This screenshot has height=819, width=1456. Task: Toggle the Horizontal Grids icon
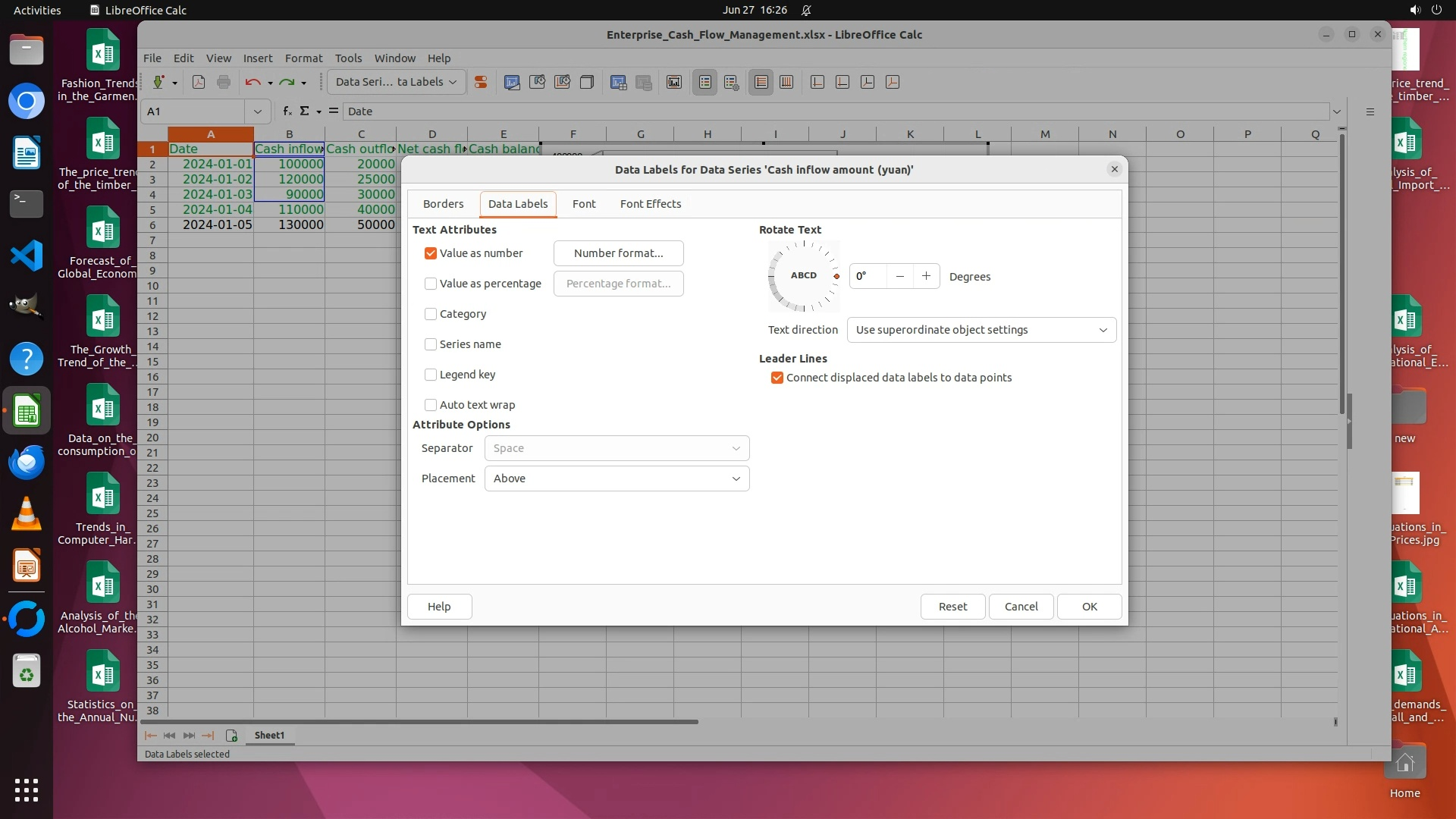[x=761, y=82]
